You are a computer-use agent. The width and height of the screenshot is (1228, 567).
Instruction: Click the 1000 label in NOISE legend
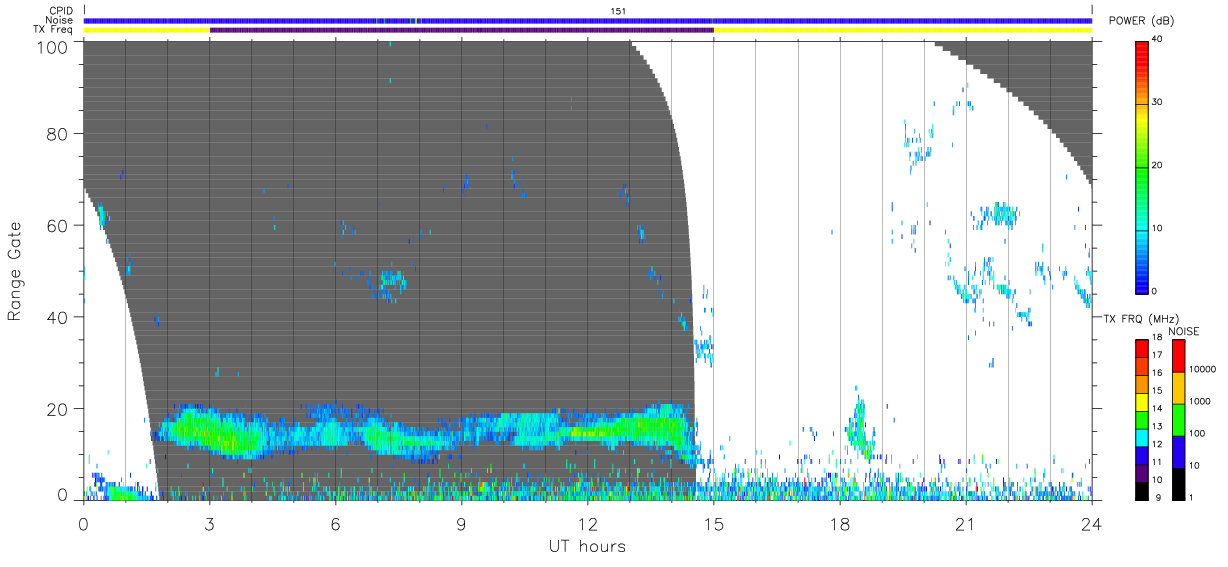(x=1198, y=401)
